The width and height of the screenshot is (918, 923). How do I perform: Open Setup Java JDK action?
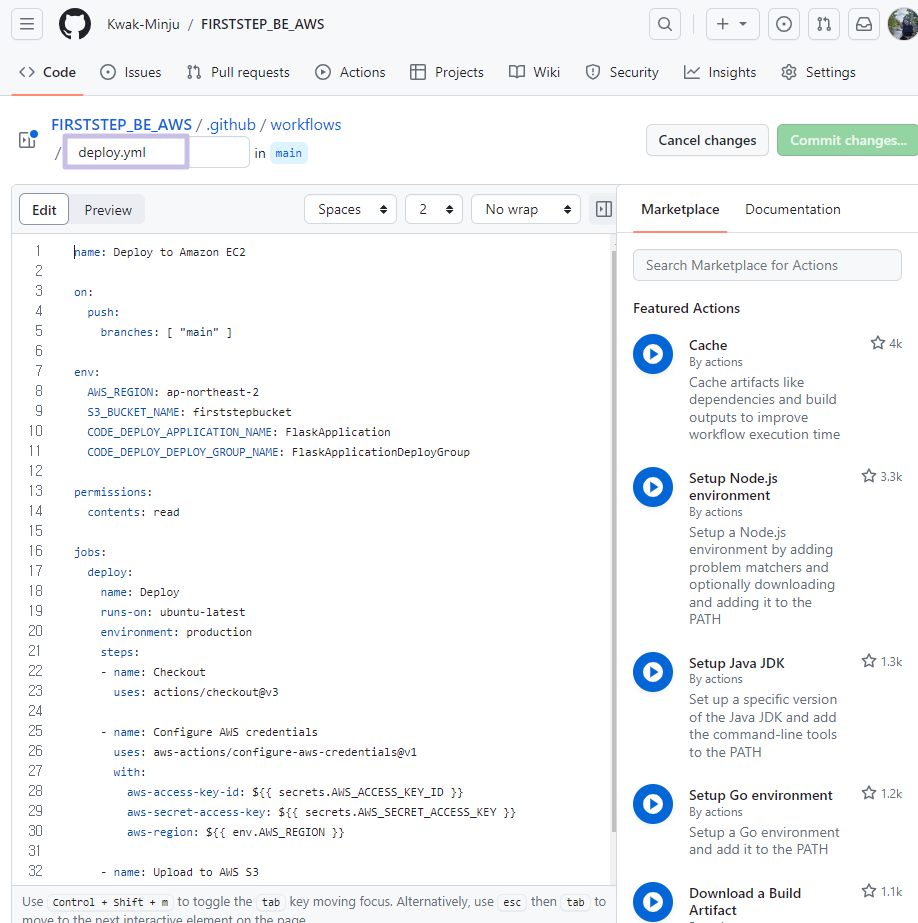[x=737, y=663]
